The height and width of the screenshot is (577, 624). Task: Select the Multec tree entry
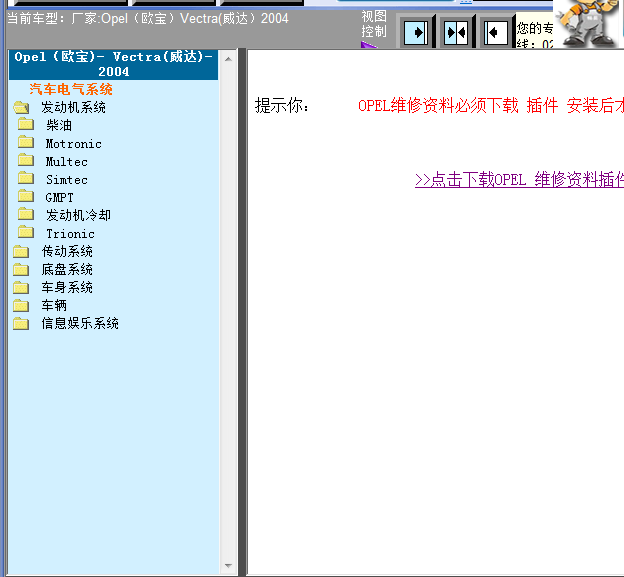pyautogui.click(x=66, y=162)
